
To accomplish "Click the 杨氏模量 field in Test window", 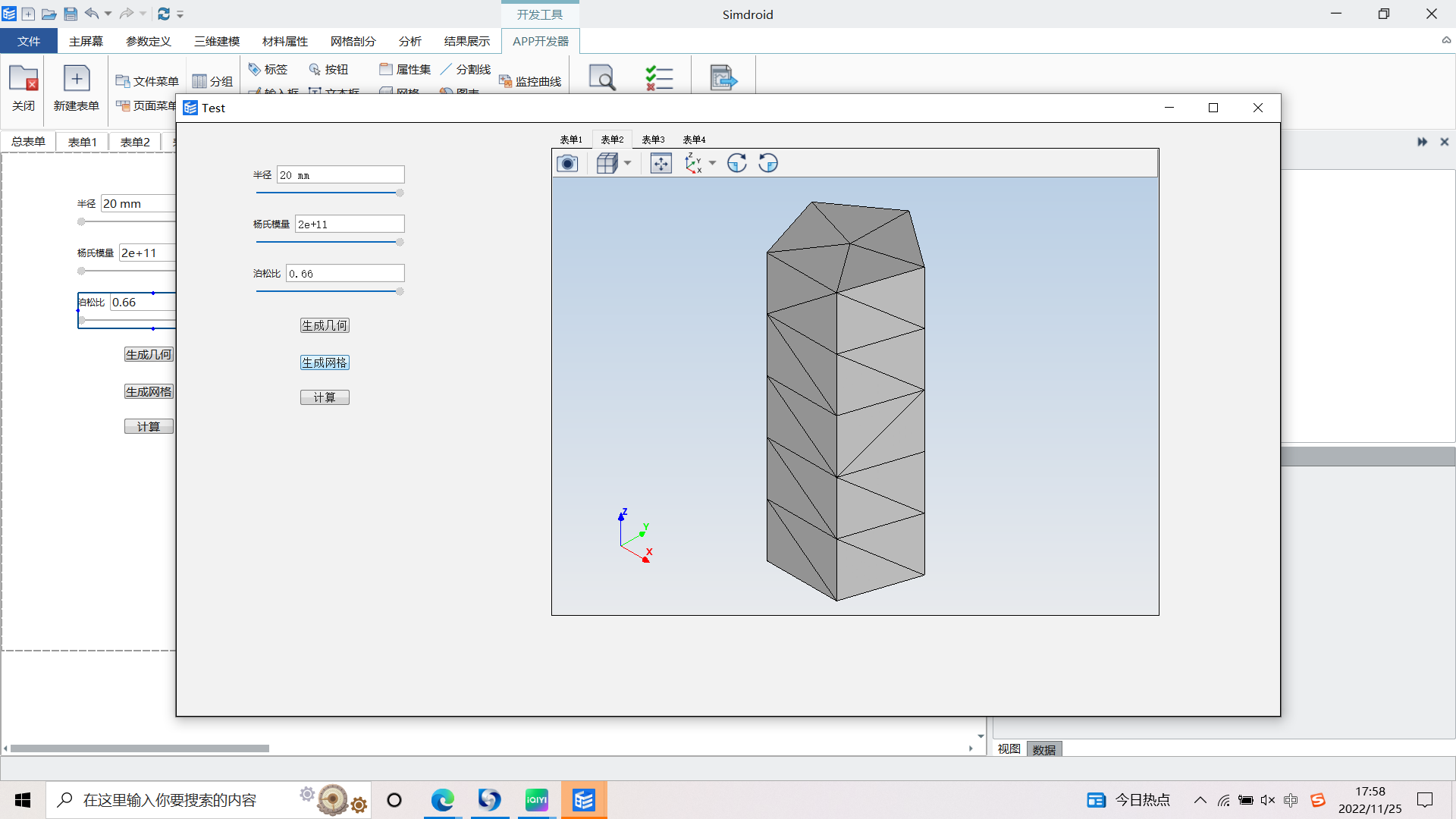I will (x=350, y=224).
